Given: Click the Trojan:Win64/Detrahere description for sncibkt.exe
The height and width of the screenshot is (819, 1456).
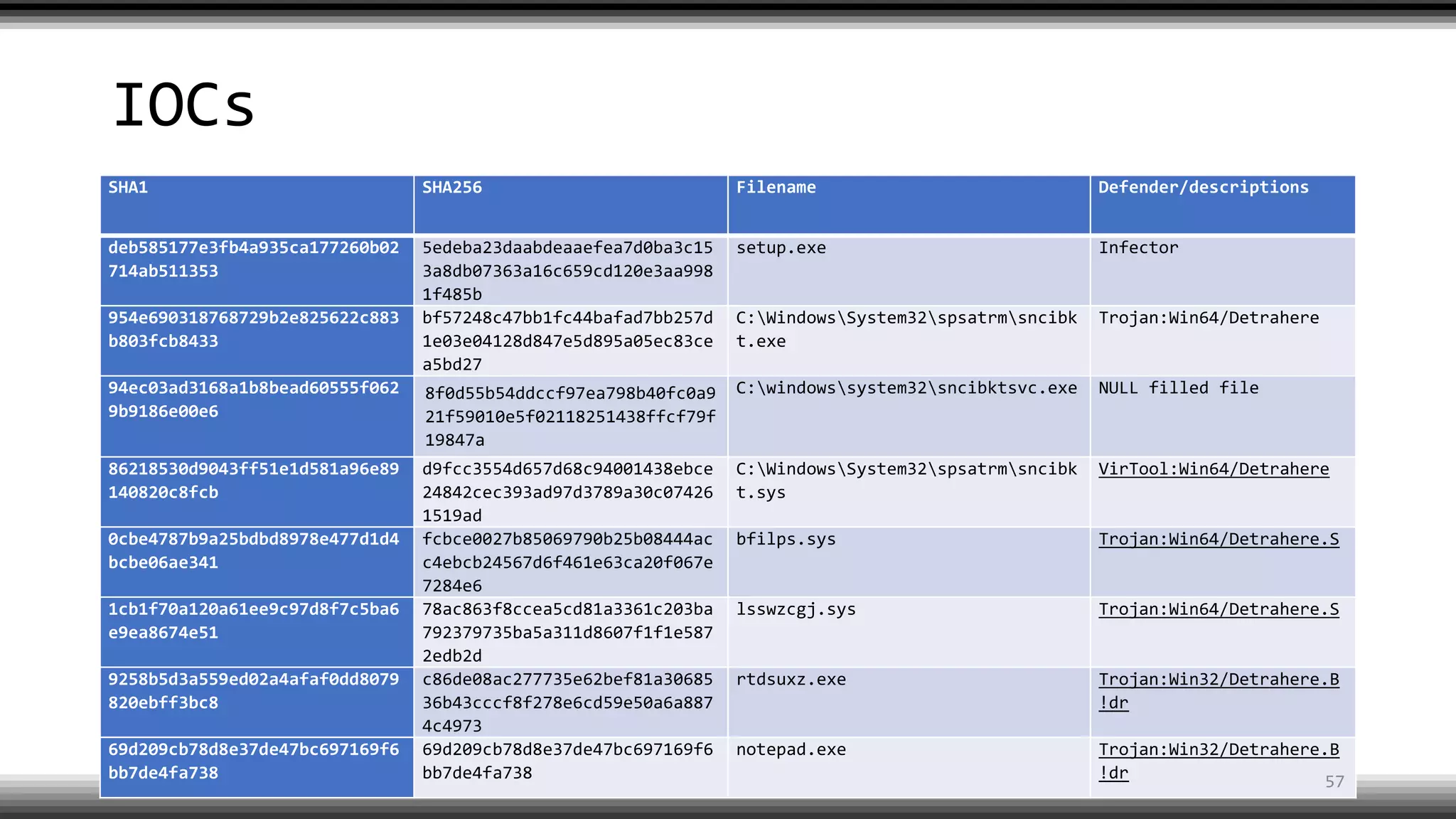Looking at the screenshot, I should point(1209,318).
